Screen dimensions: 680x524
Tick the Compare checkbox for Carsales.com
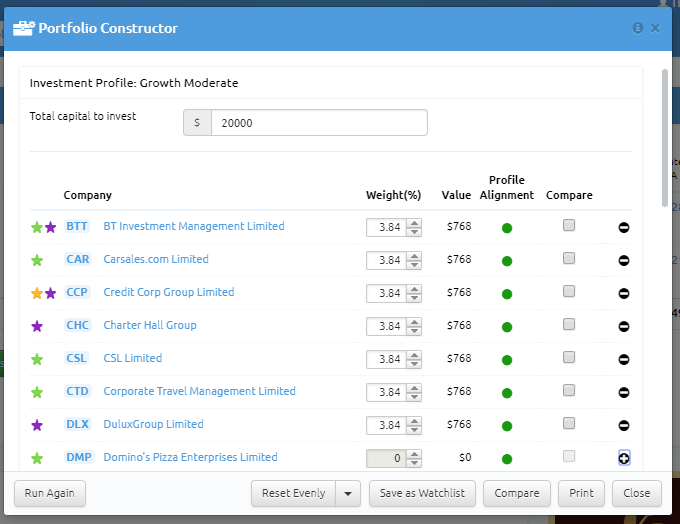[x=569, y=258]
